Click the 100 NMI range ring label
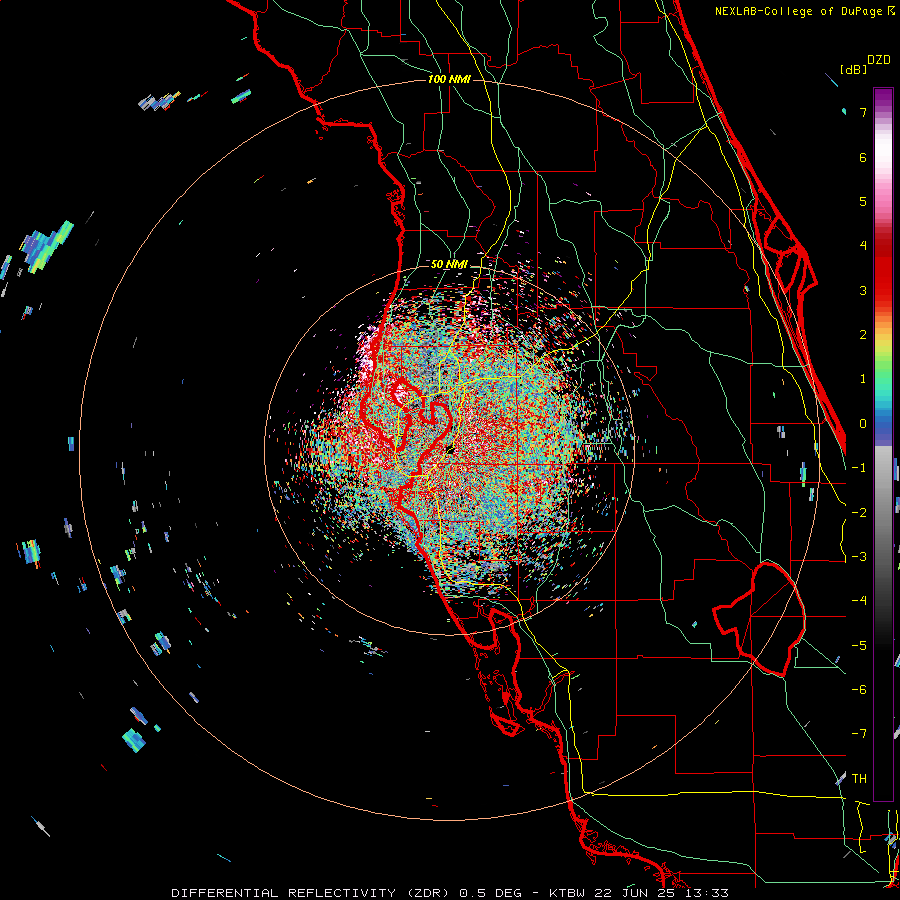Screen dimensions: 900x900 [x=449, y=79]
